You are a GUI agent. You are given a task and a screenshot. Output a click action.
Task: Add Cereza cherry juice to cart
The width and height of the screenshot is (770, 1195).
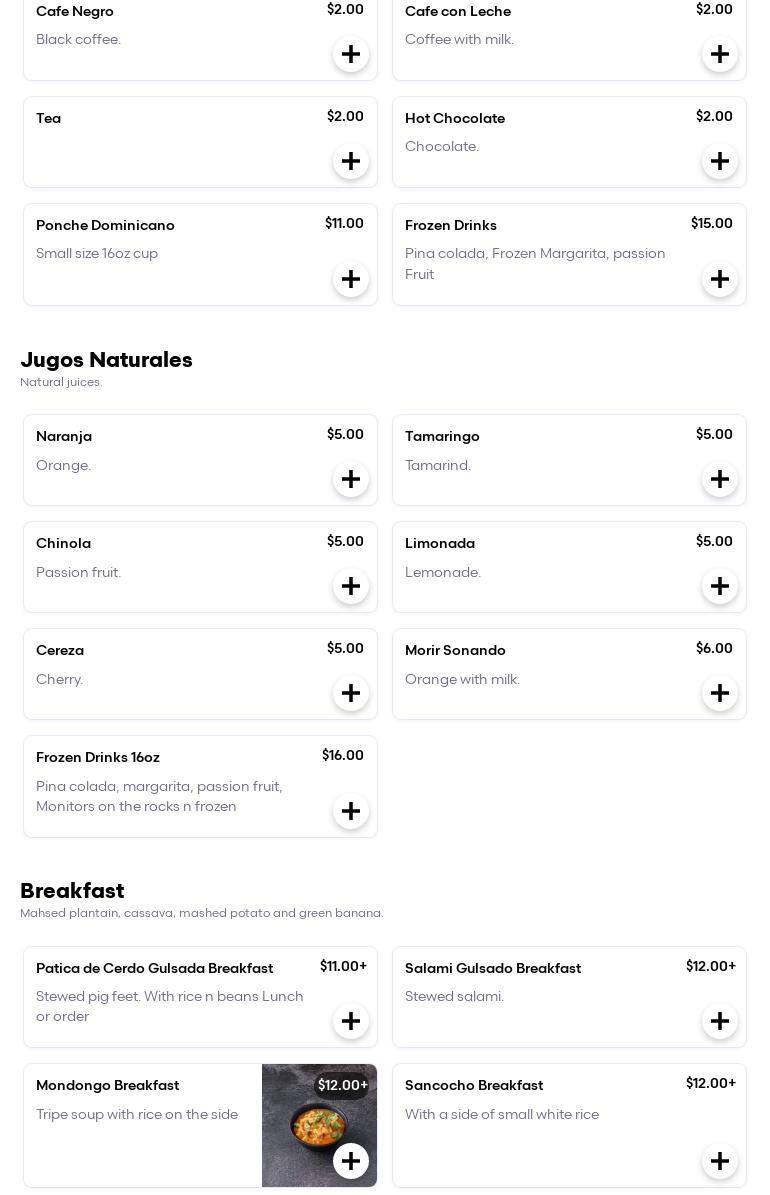click(351, 693)
